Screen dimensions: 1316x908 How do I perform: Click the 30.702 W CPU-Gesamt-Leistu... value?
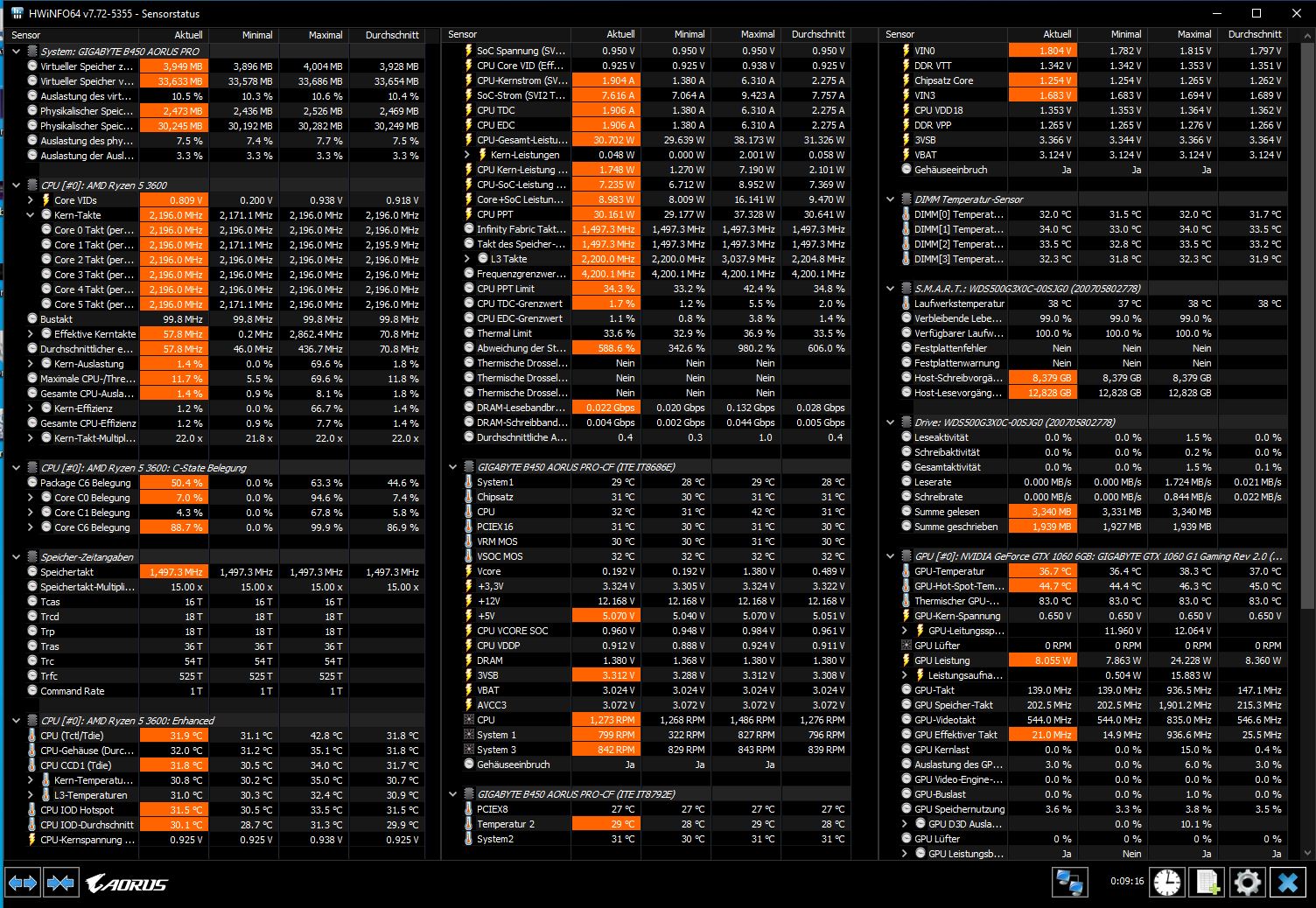[607, 140]
